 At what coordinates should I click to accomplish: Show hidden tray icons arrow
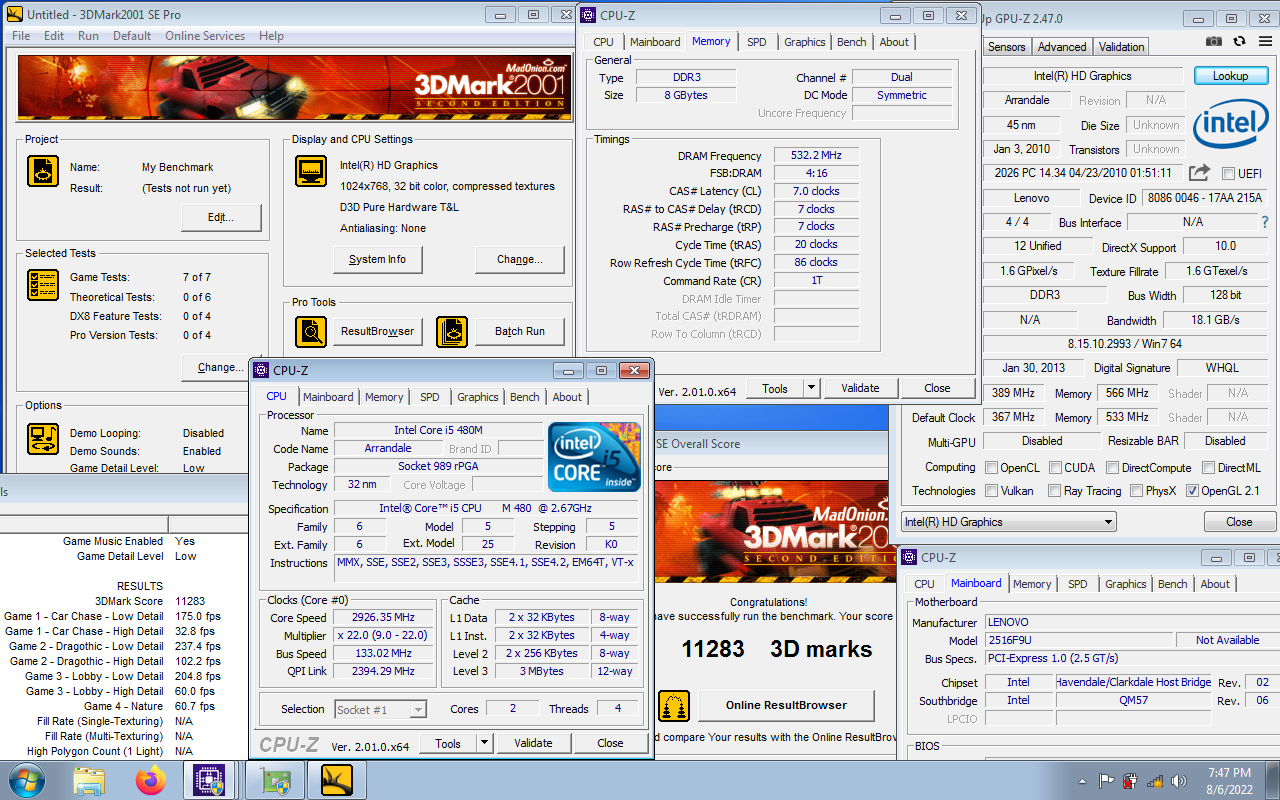pos(1083,781)
